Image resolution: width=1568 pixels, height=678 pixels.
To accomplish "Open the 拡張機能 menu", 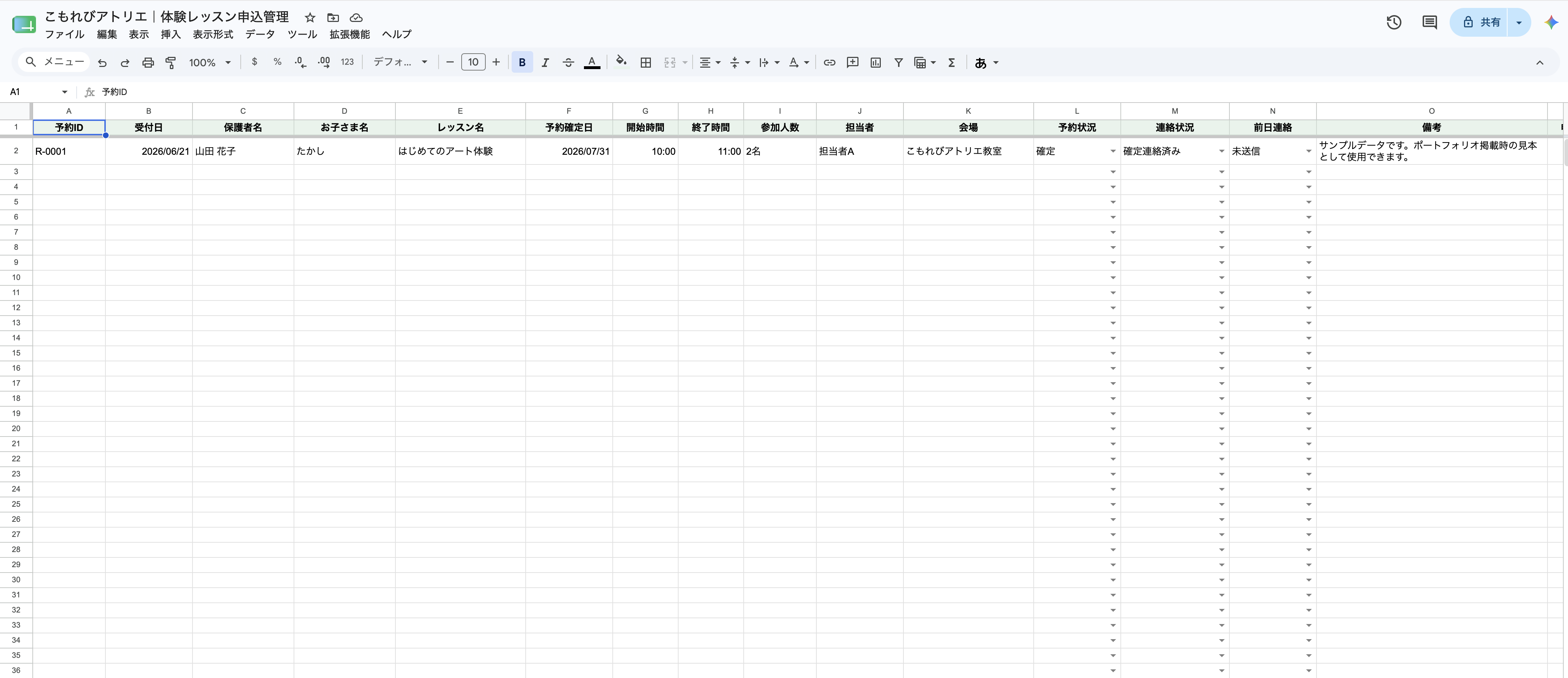I will 349,34.
